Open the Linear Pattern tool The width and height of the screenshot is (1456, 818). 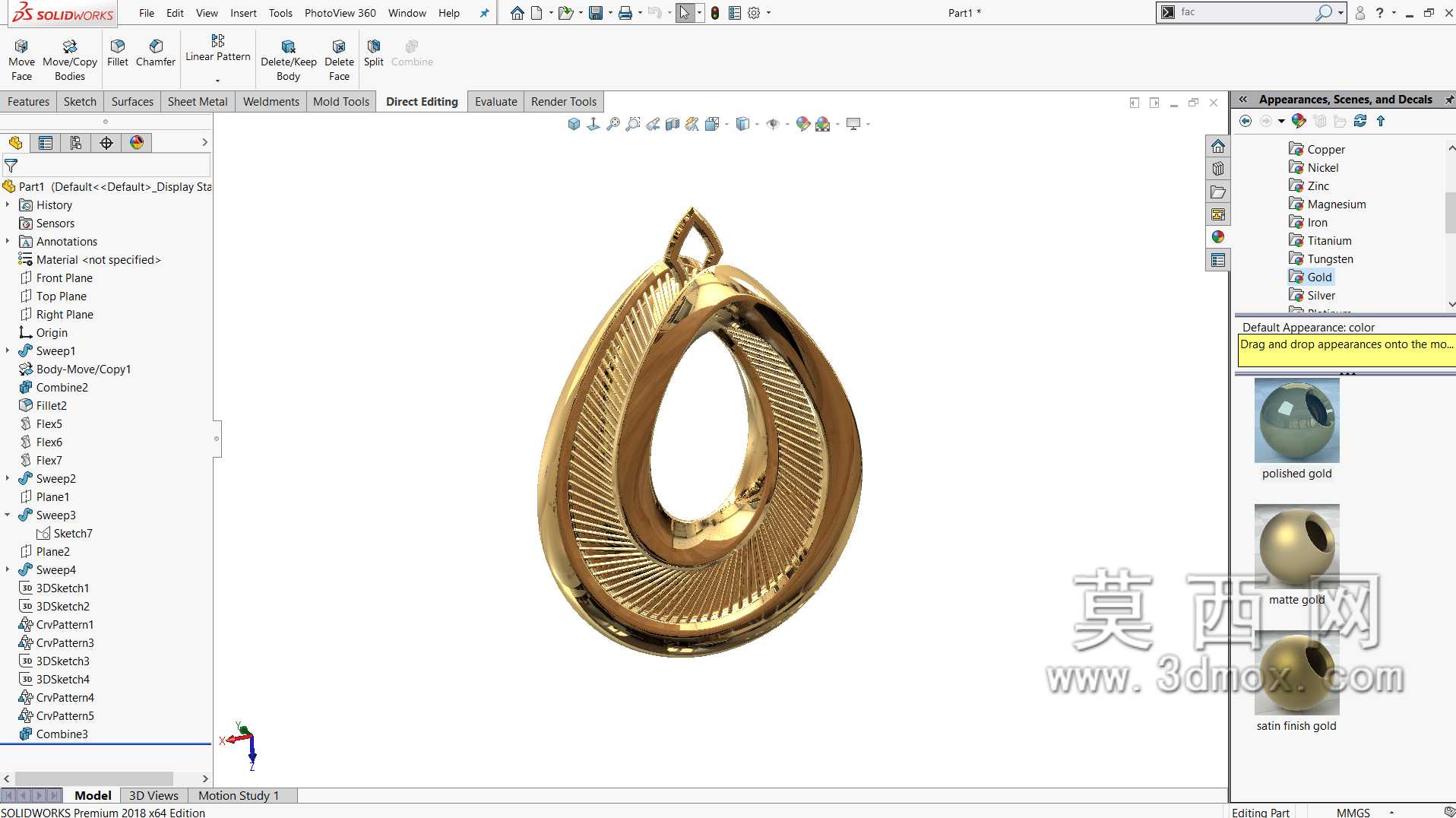point(218,48)
